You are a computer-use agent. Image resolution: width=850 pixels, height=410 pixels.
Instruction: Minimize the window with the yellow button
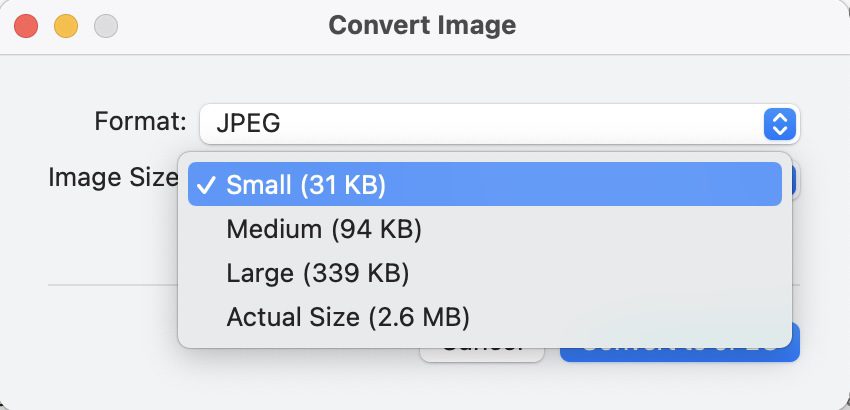pyautogui.click(x=66, y=25)
